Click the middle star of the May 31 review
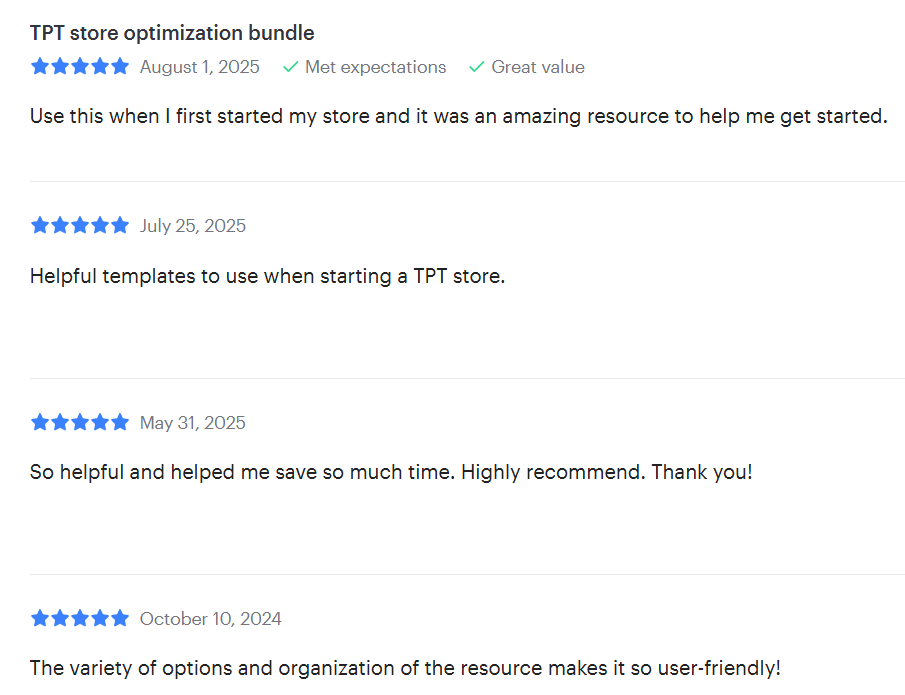This screenshot has width=905, height=695. (x=80, y=422)
